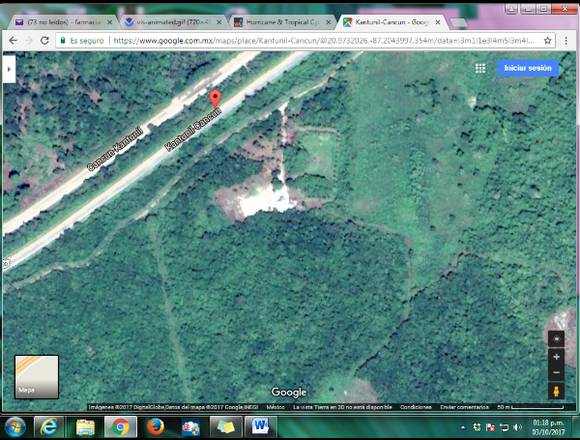Zoom in the map with plus button
Screen dimensions: 580x440
coord(556,357)
